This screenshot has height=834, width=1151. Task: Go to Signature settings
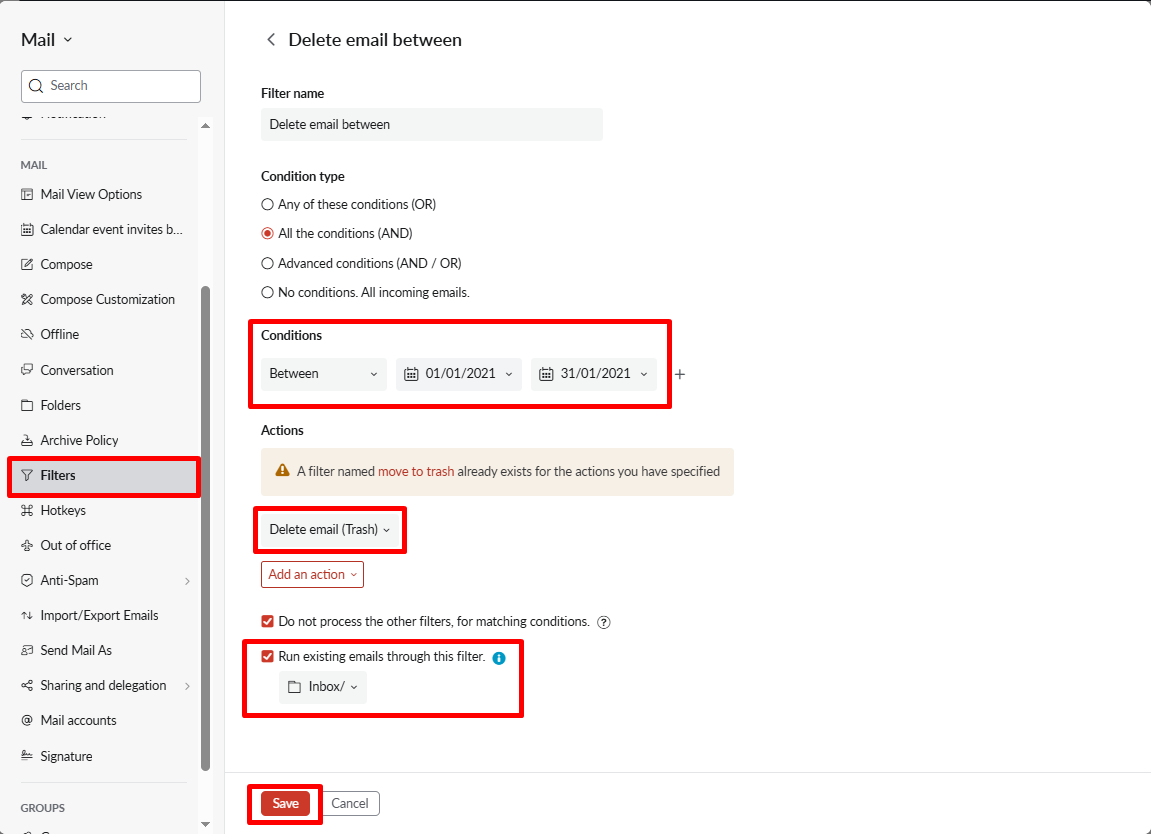(66, 756)
